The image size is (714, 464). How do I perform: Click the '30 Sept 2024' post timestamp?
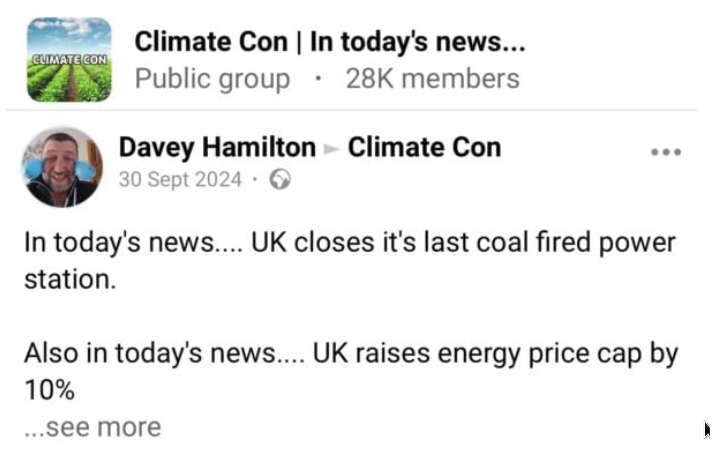click(x=180, y=180)
